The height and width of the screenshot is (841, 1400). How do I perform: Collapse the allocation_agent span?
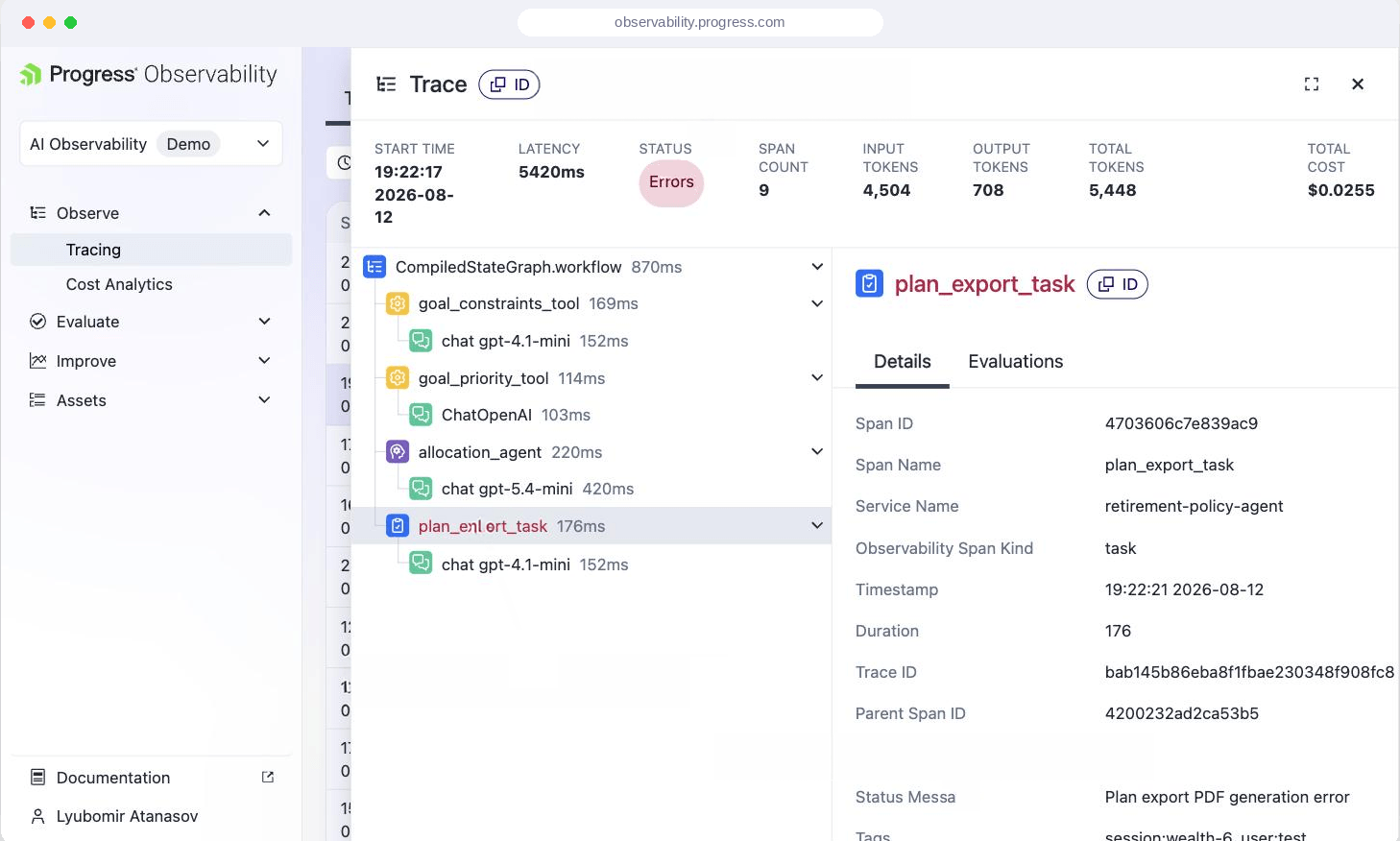point(817,452)
